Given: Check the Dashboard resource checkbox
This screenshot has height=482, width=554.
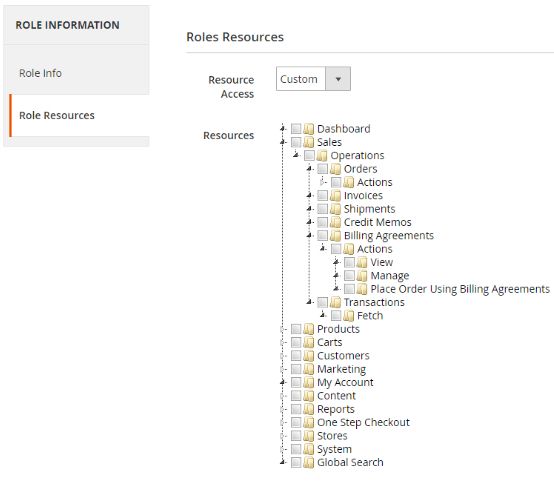Looking at the screenshot, I should (x=296, y=129).
